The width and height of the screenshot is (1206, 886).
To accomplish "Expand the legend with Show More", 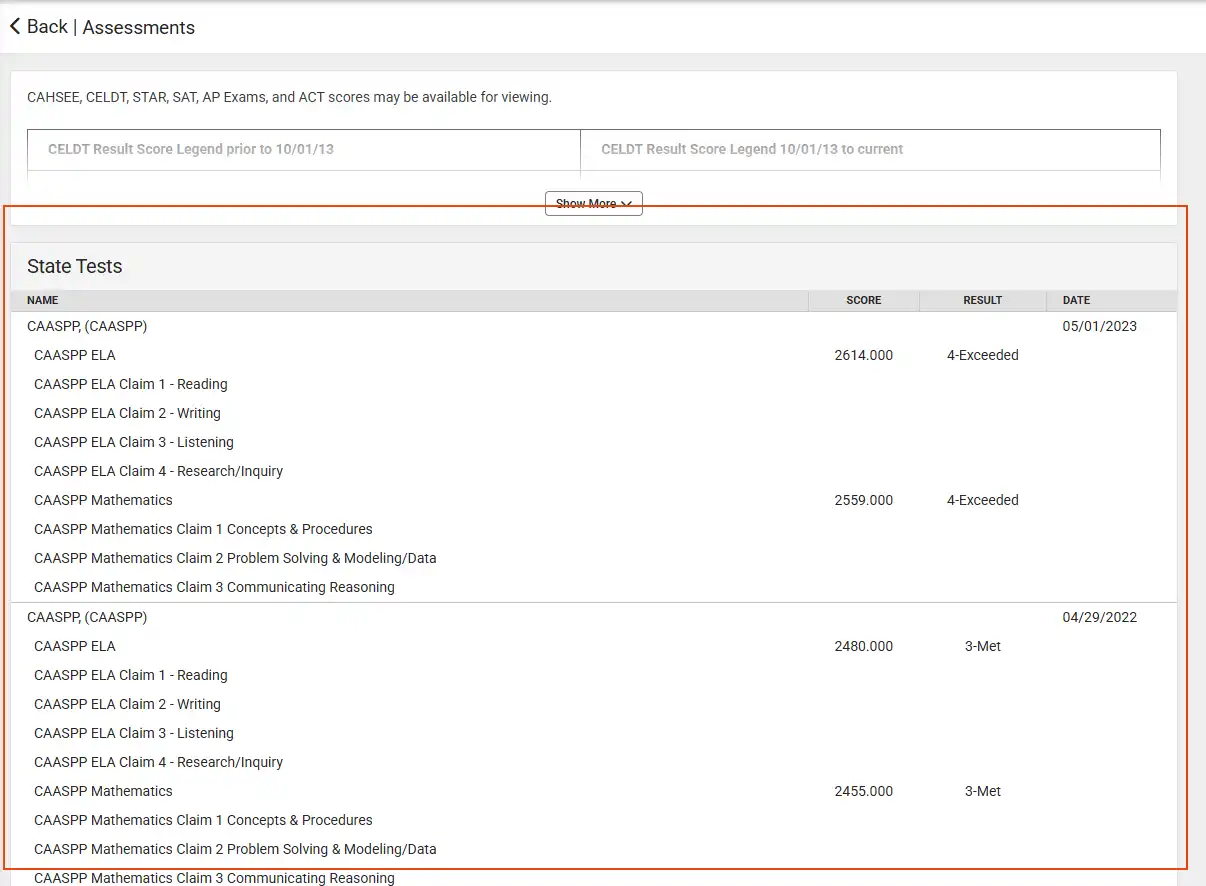I will click(593, 203).
